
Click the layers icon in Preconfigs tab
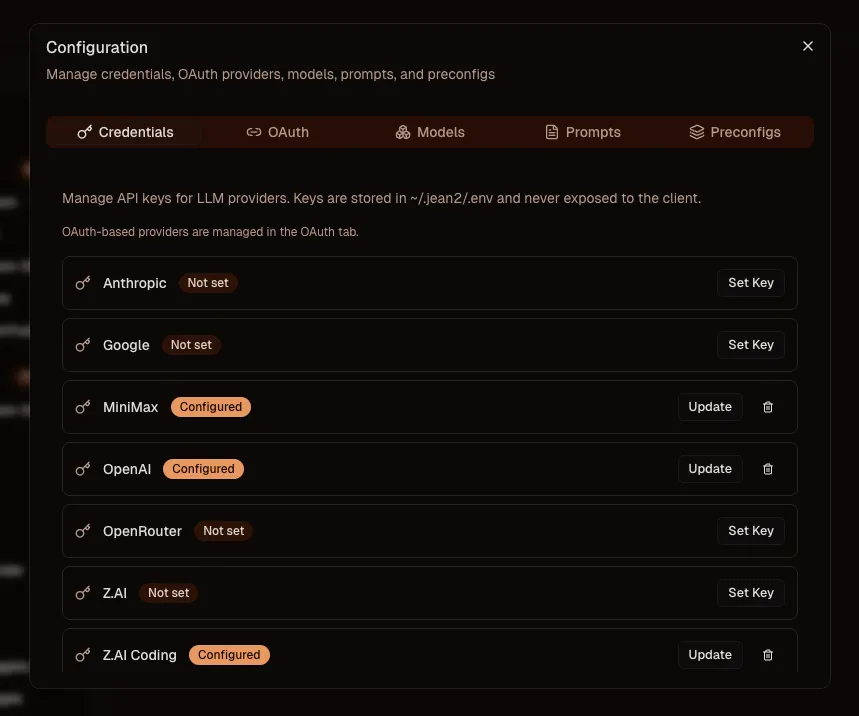pos(696,132)
